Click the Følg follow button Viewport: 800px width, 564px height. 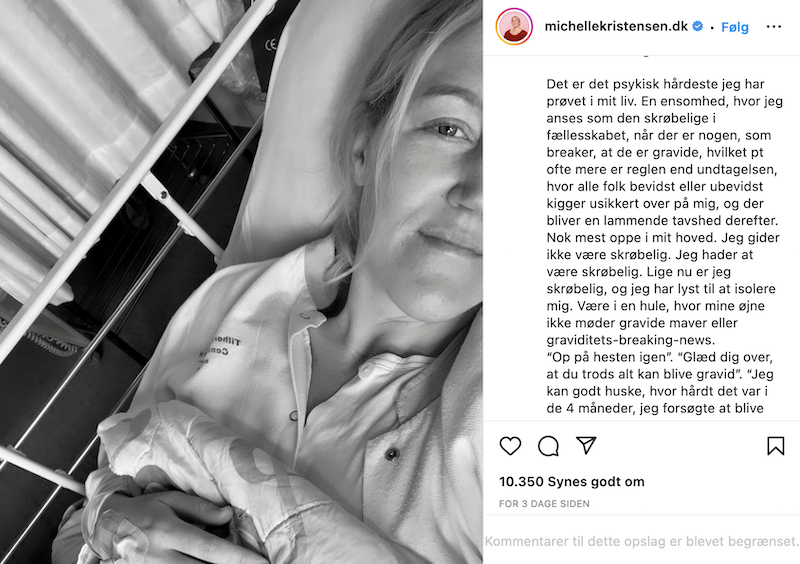click(x=735, y=27)
